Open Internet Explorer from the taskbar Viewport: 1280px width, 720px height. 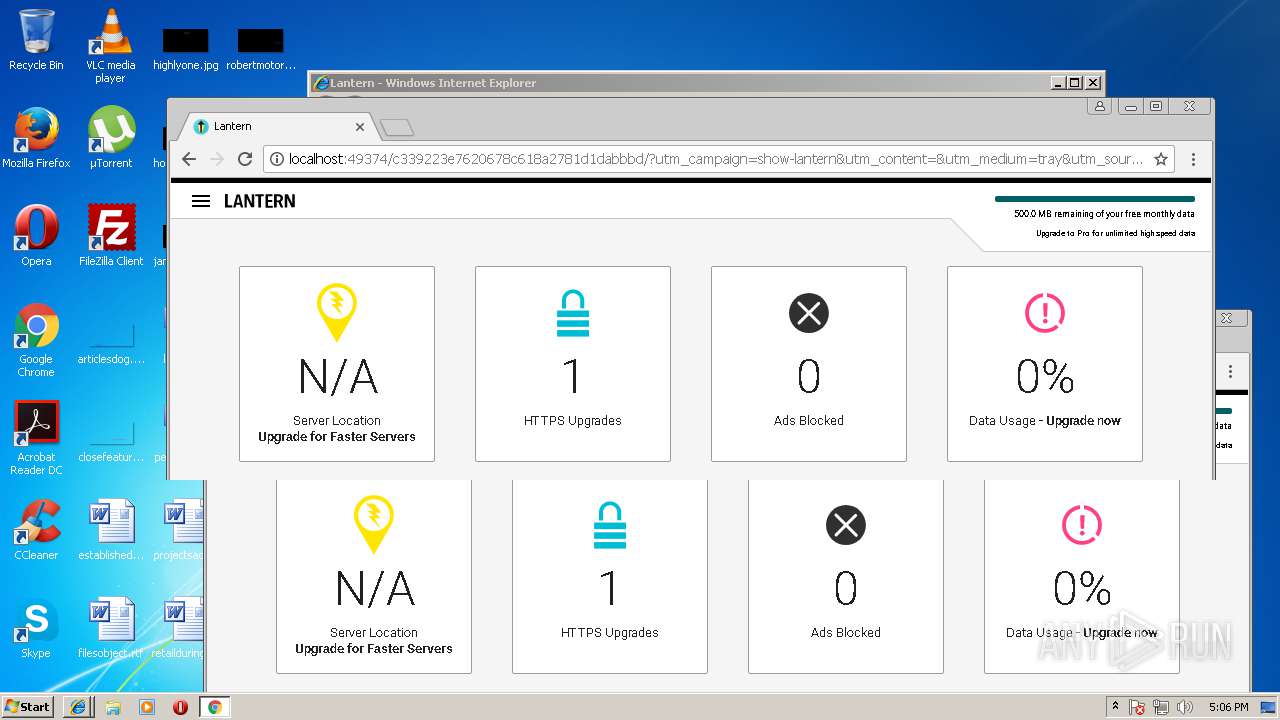coord(79,707)
